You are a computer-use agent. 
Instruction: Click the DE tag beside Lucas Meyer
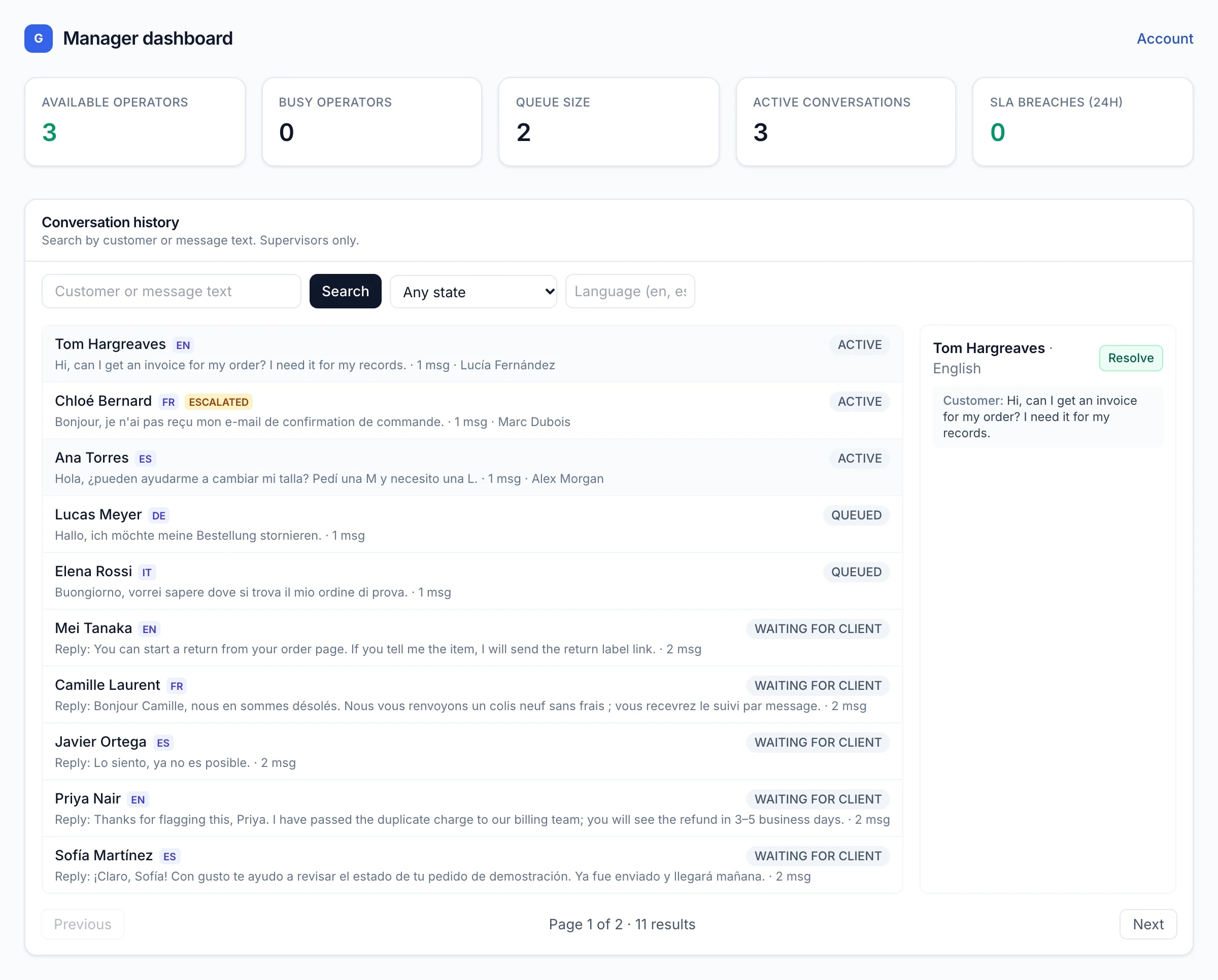tap(159, 515)
